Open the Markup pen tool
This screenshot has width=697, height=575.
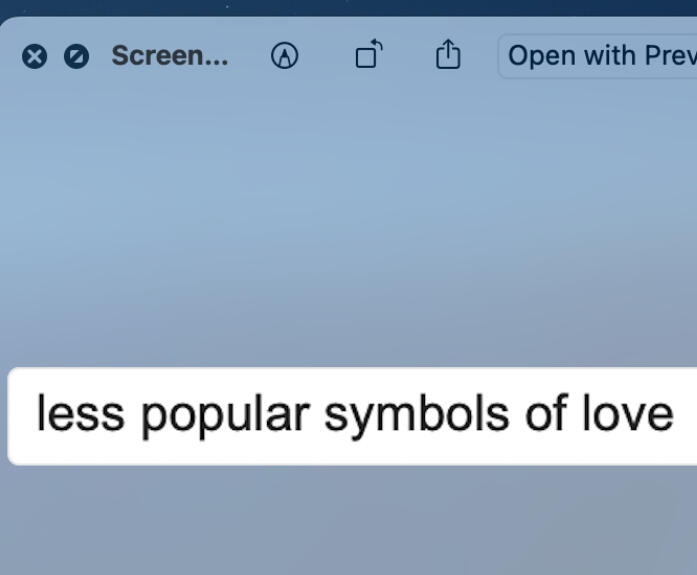click(284, 56)
